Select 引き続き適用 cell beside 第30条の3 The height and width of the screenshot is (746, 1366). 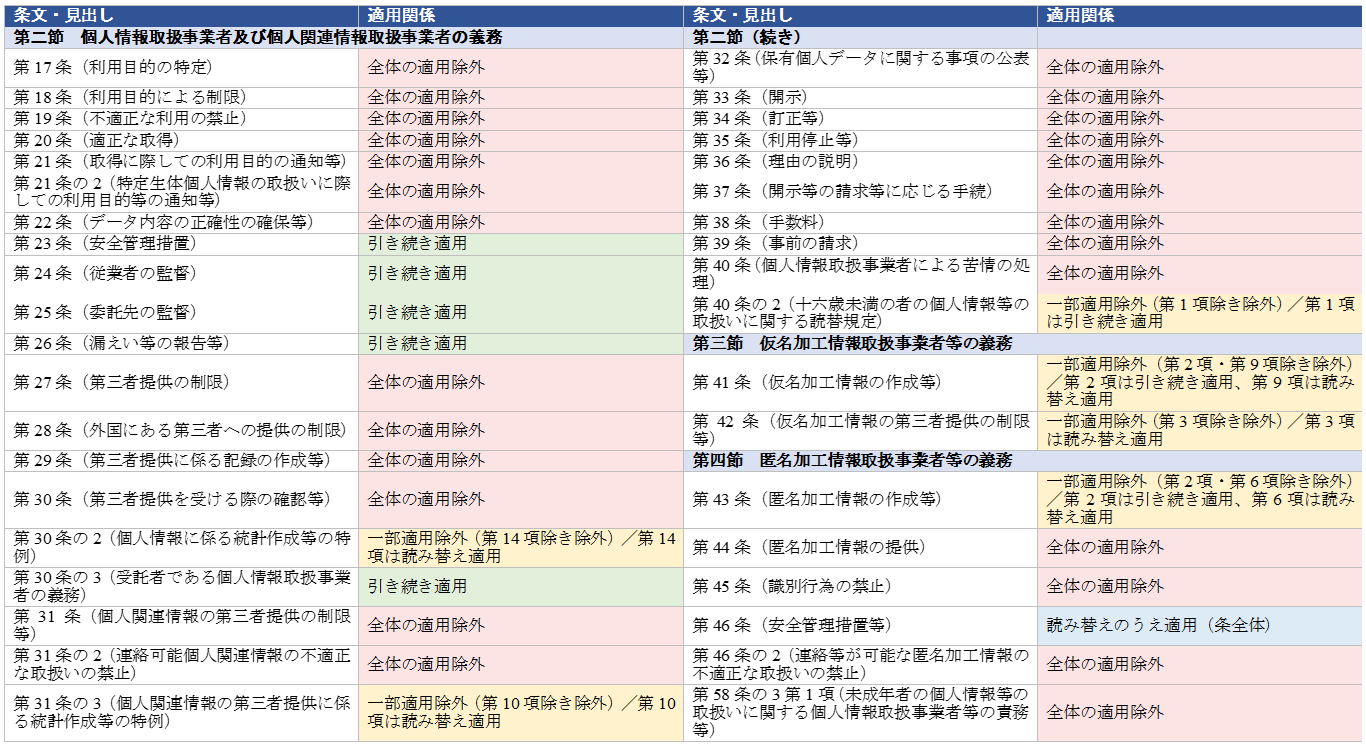click(521, 587)
